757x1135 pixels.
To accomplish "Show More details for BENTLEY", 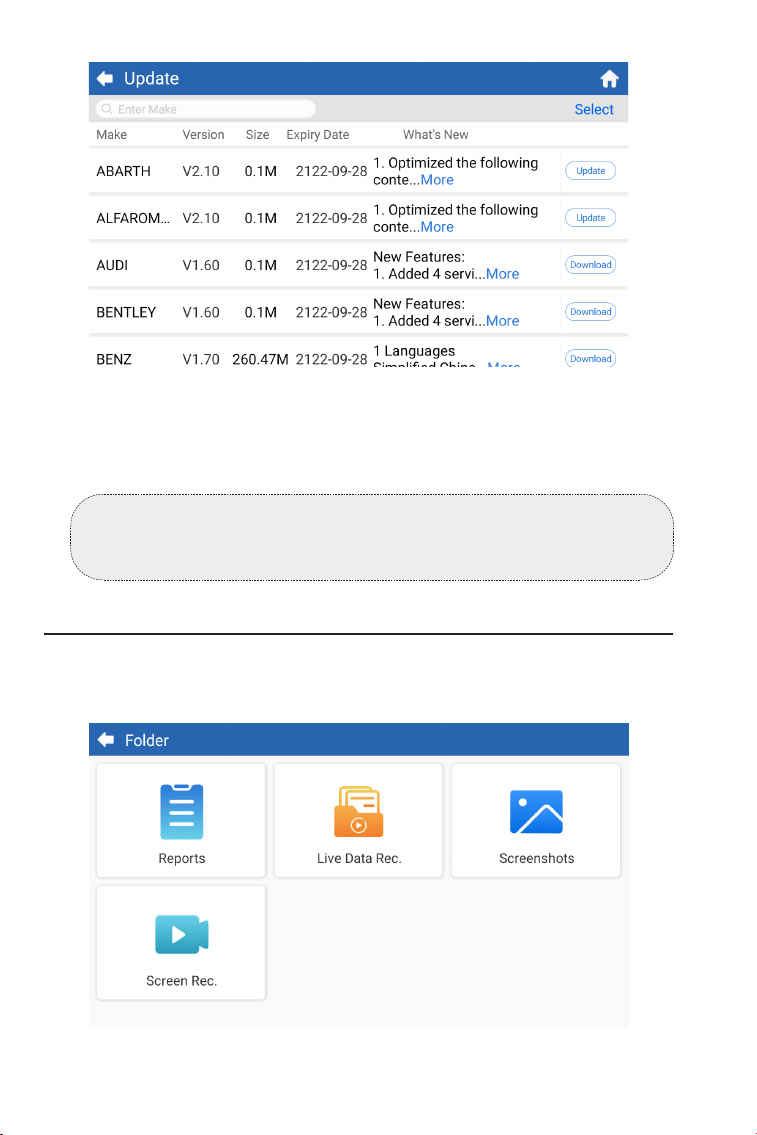I will pyautogui.click(x=502, y=321).
